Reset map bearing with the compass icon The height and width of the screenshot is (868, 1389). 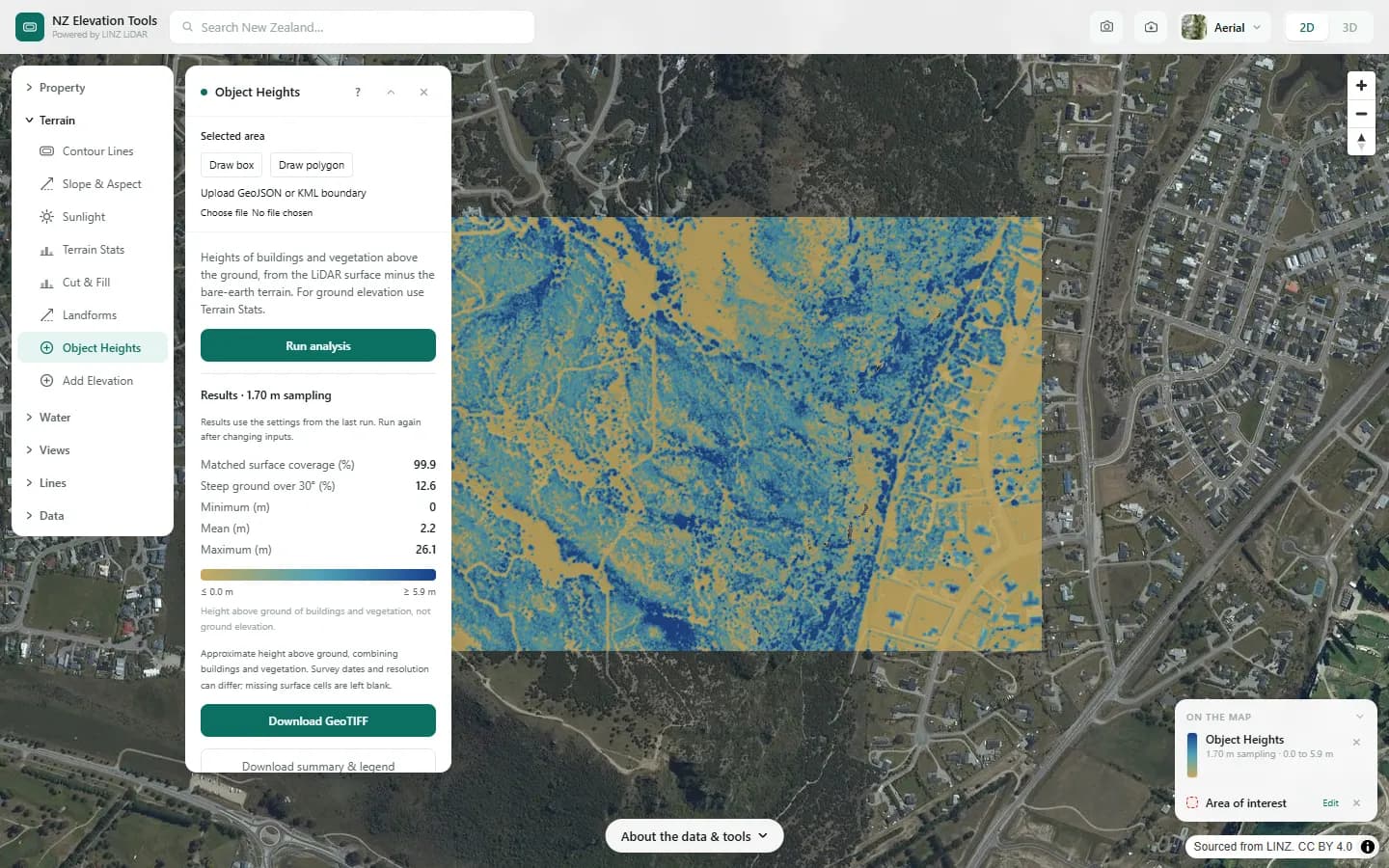click(x=1361, y=142)
